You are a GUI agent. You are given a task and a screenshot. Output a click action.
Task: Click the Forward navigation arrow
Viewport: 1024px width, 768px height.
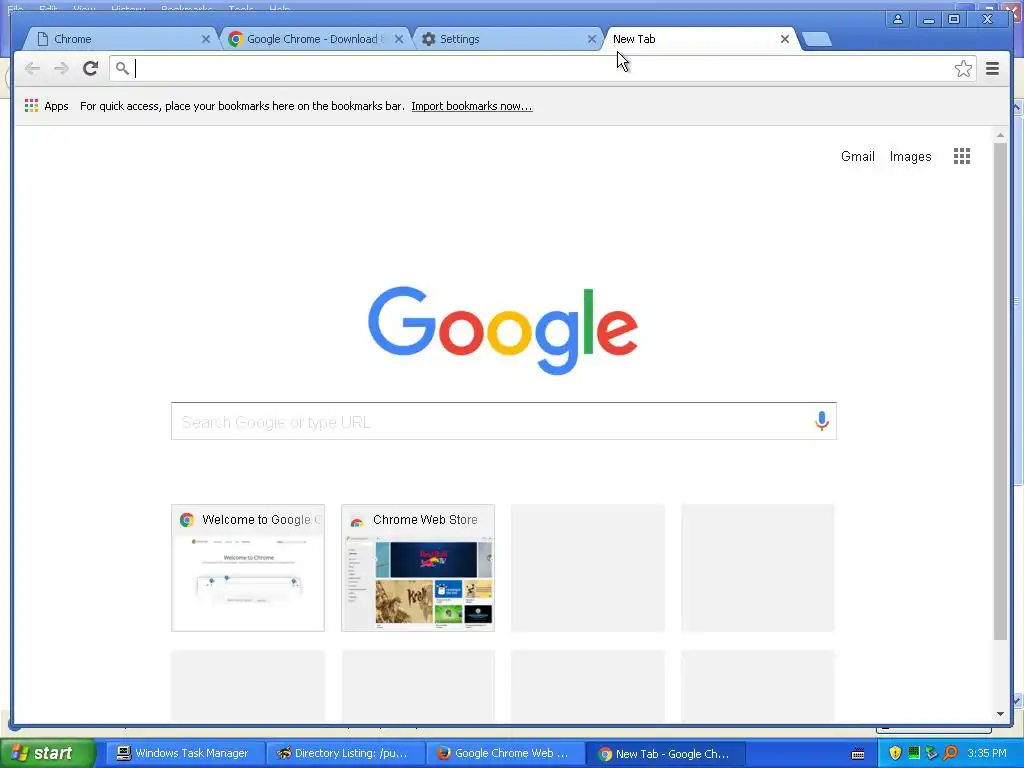click(61, 69)
